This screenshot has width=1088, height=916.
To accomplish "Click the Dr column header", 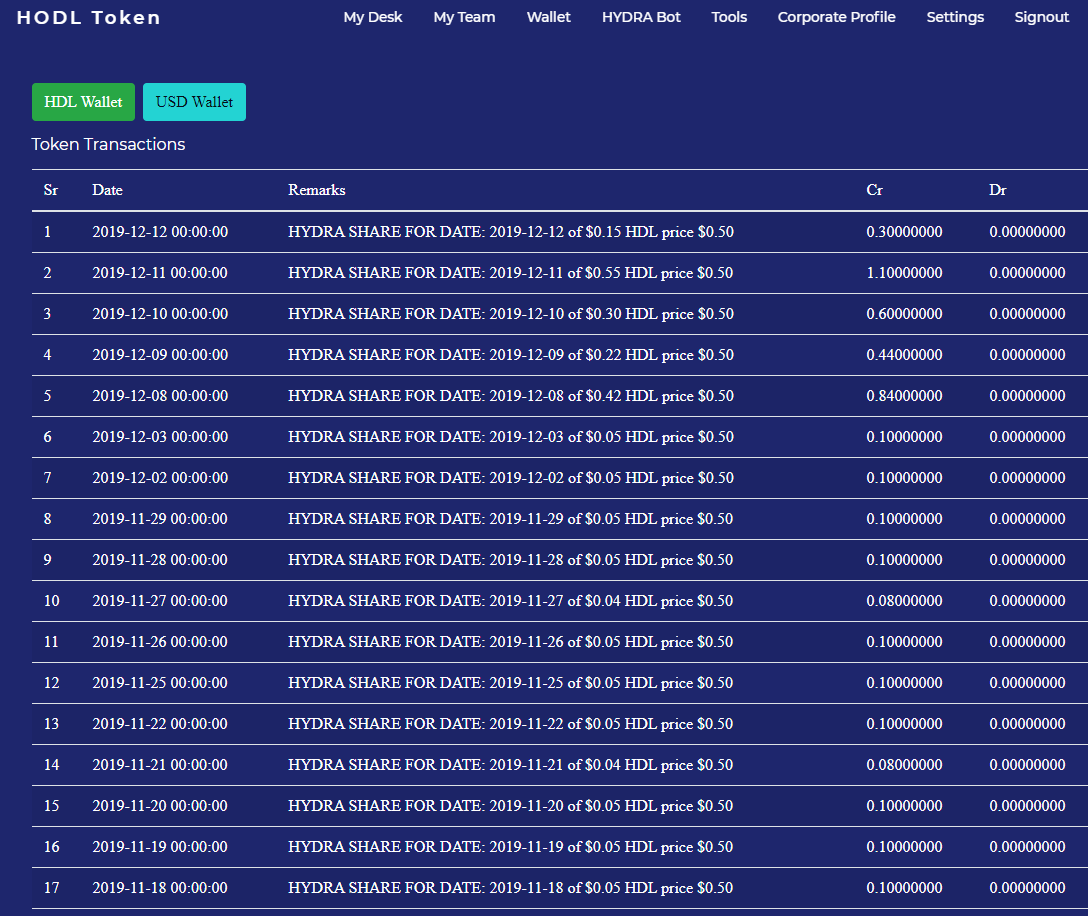I will 997,190.
